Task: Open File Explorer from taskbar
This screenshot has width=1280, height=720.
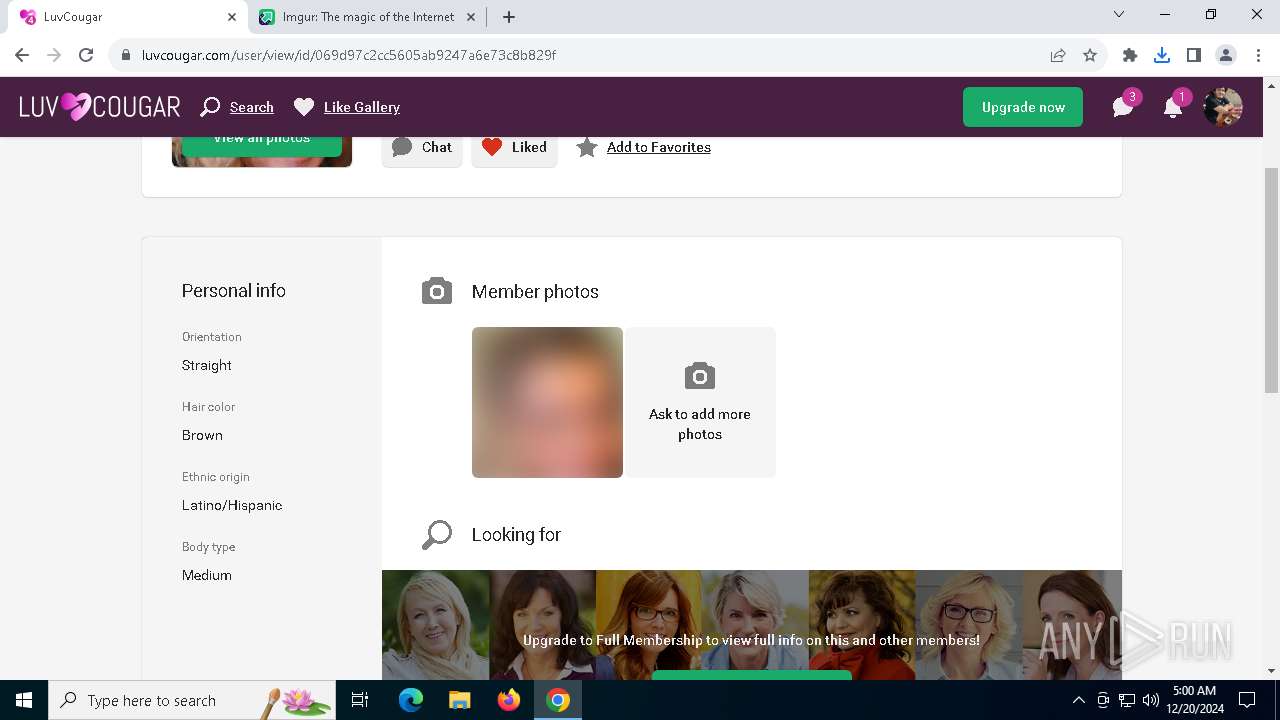Action: click(x=459, y=700)
